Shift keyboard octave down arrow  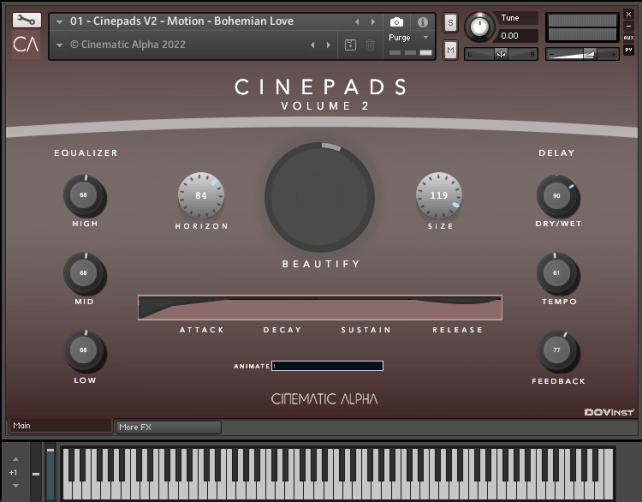(16, 486)
